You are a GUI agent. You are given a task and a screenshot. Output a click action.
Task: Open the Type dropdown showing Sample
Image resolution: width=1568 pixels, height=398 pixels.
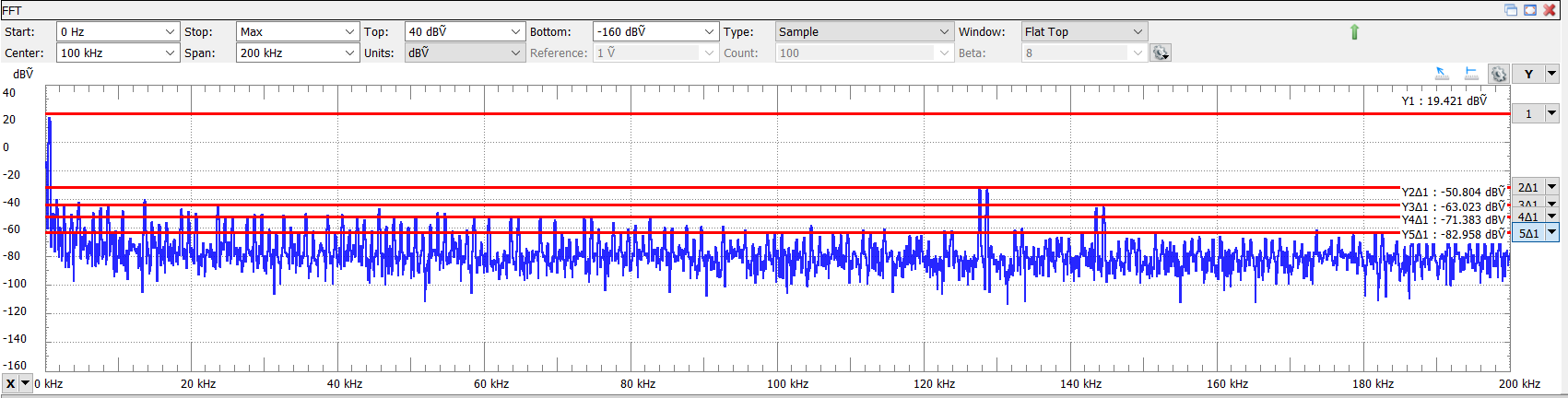point(944,32)
